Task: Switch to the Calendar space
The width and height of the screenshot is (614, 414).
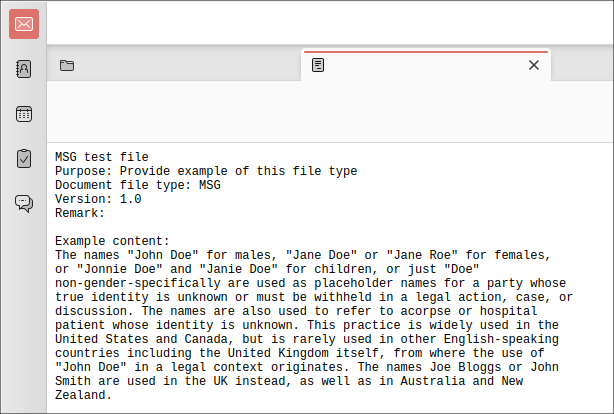Action: click(x=24, y=114)
